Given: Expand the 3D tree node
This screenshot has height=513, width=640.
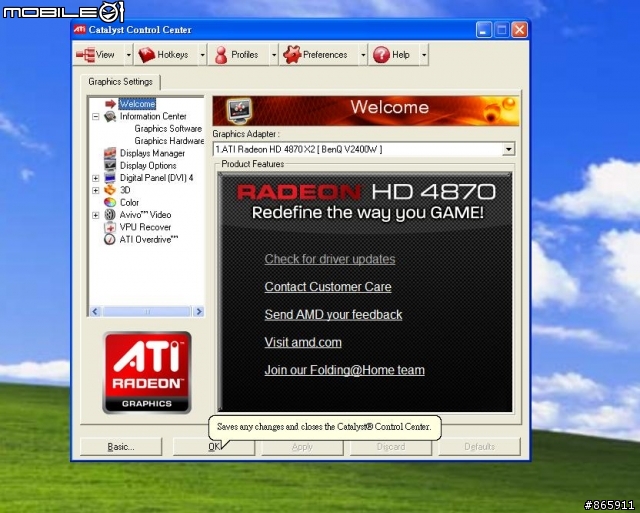Looking at the screenshot, I should click(x=96, y=190).
